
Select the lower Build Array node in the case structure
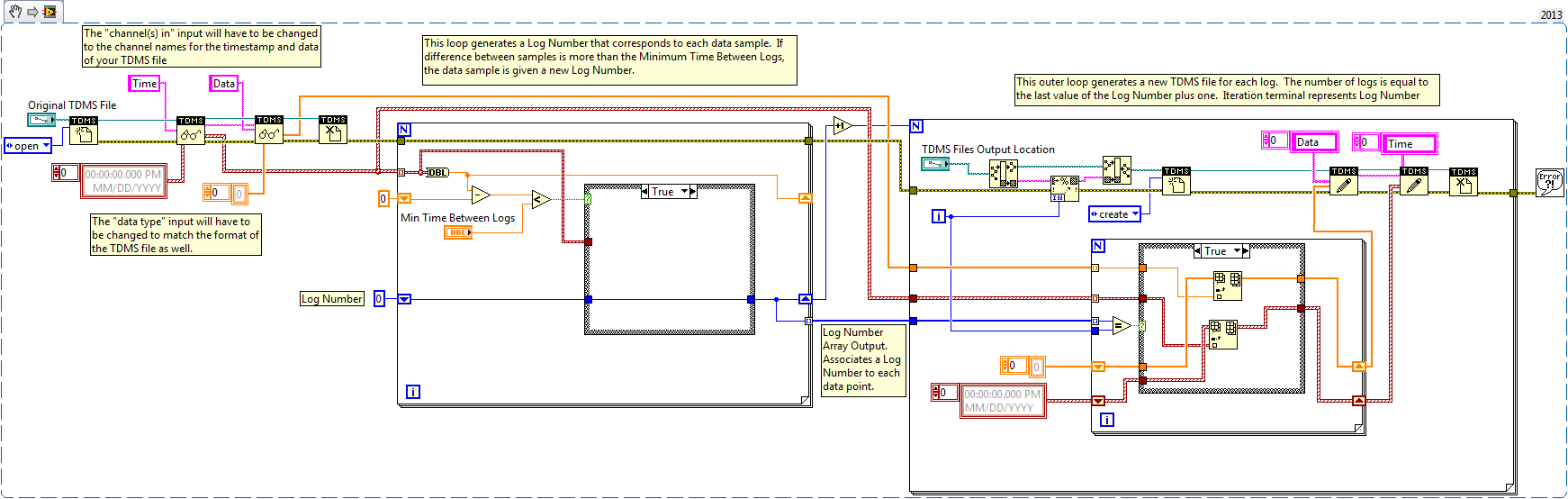[1223, 335]
